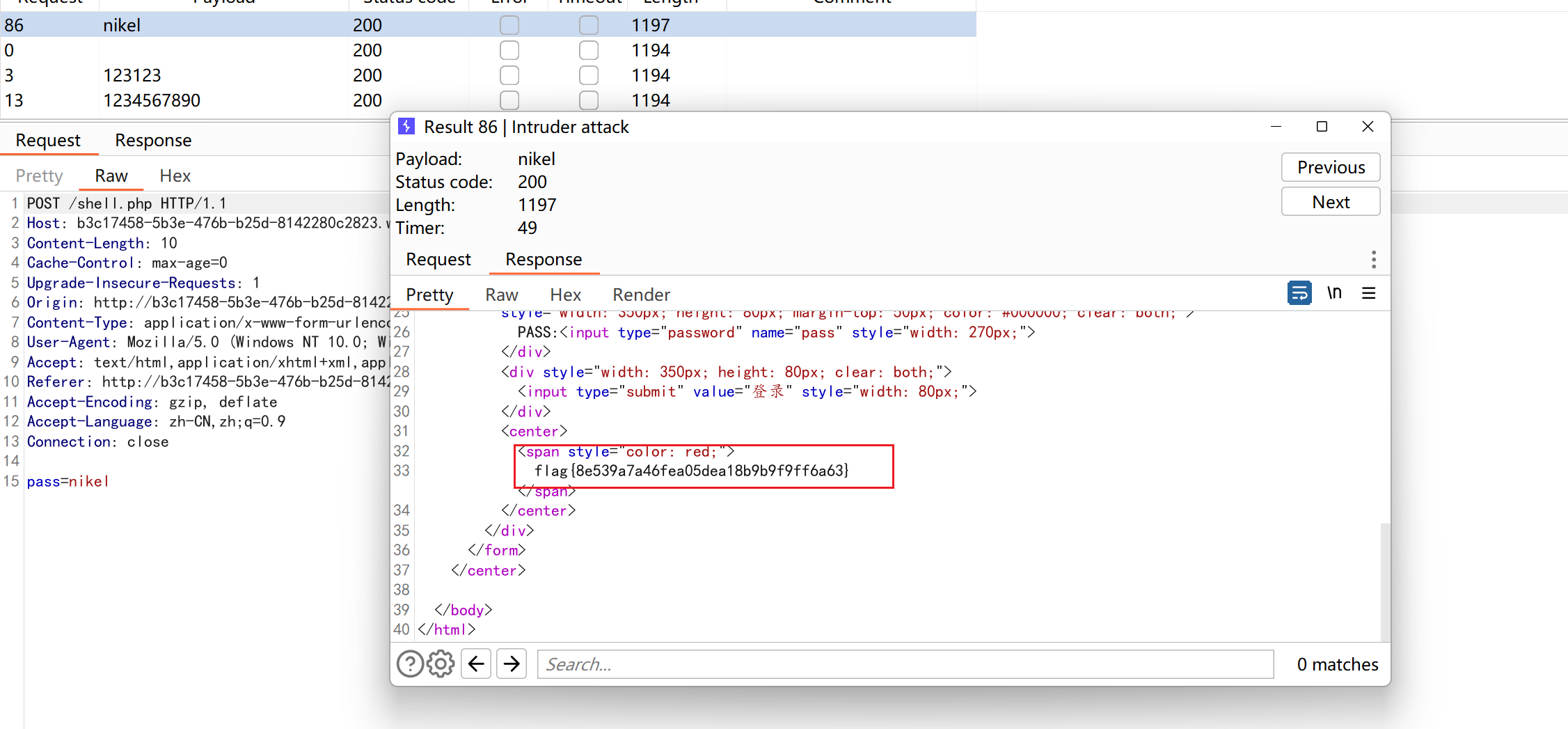The height and width of the screenshot is (729, 1568).
Task: Select Hex view in result response
Action: click(565, 295)
